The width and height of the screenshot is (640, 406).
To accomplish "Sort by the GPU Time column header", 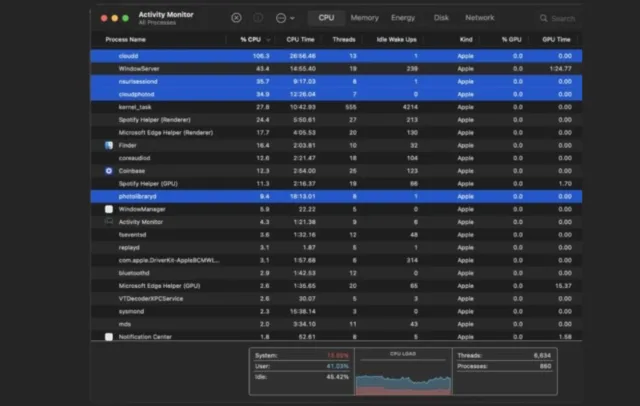I will pos(556,40).
